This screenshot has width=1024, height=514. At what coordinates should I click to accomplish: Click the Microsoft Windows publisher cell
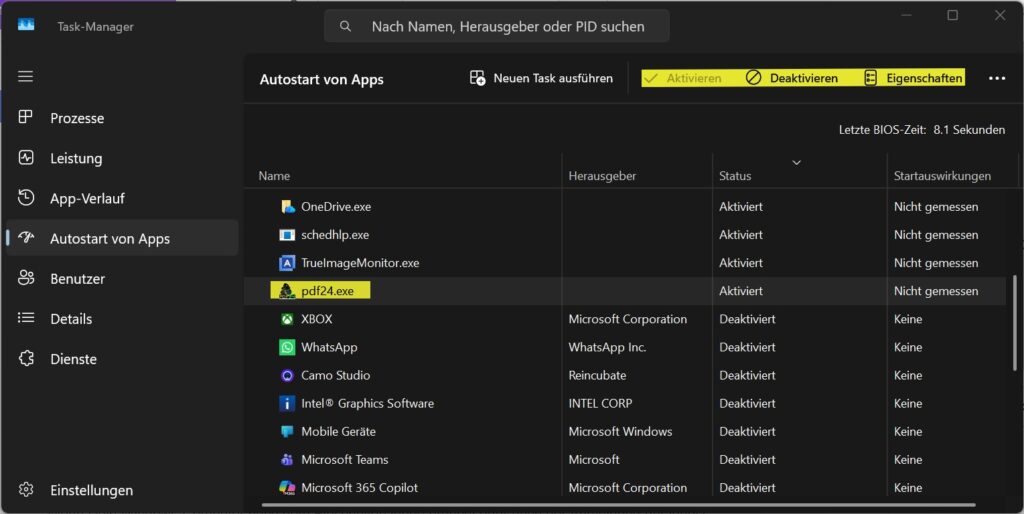[x=620, y=431]
